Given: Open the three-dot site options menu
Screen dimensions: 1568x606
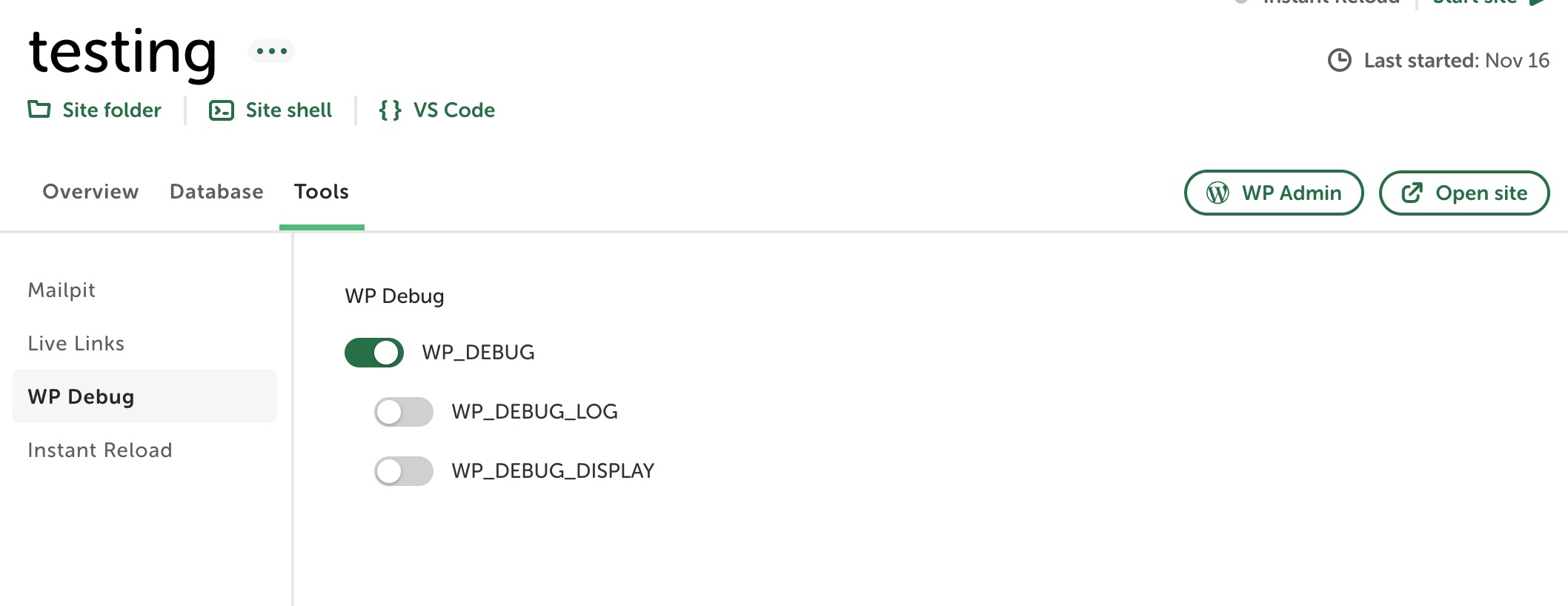Looking at the screenshot, I should [x=271, y=51].
